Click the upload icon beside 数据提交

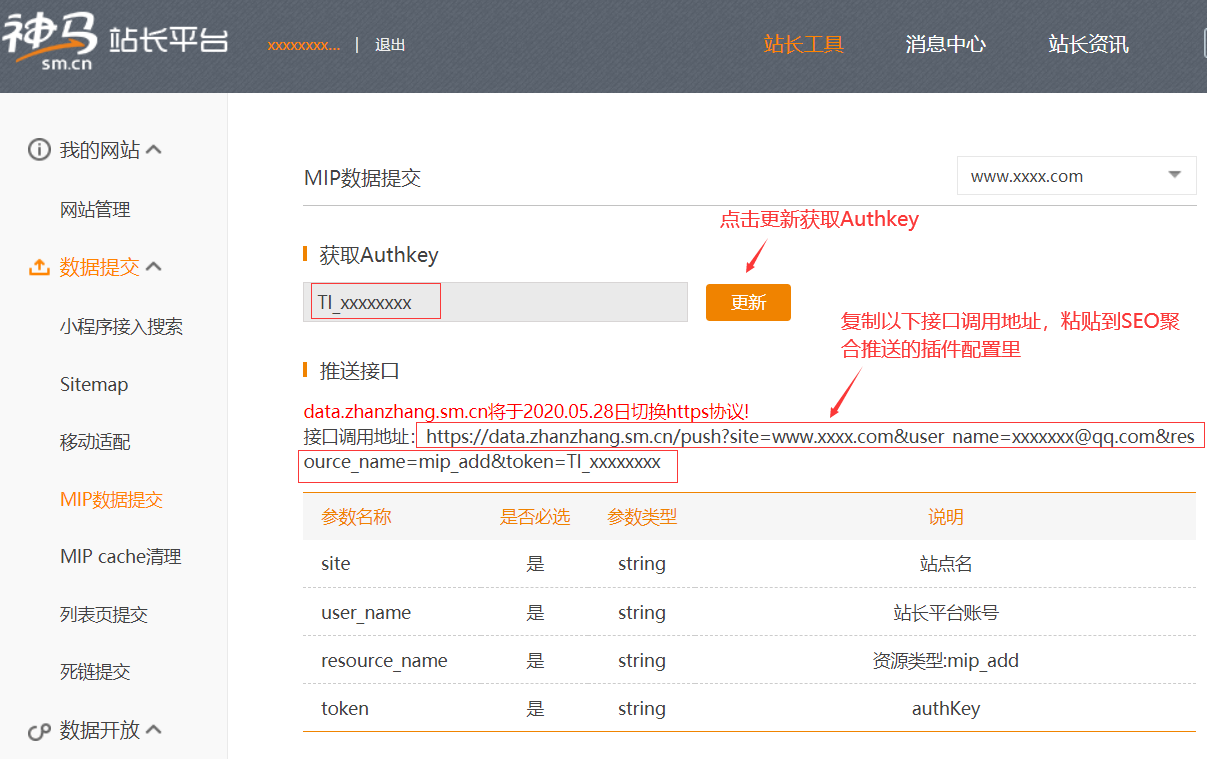tap(39, 268)
